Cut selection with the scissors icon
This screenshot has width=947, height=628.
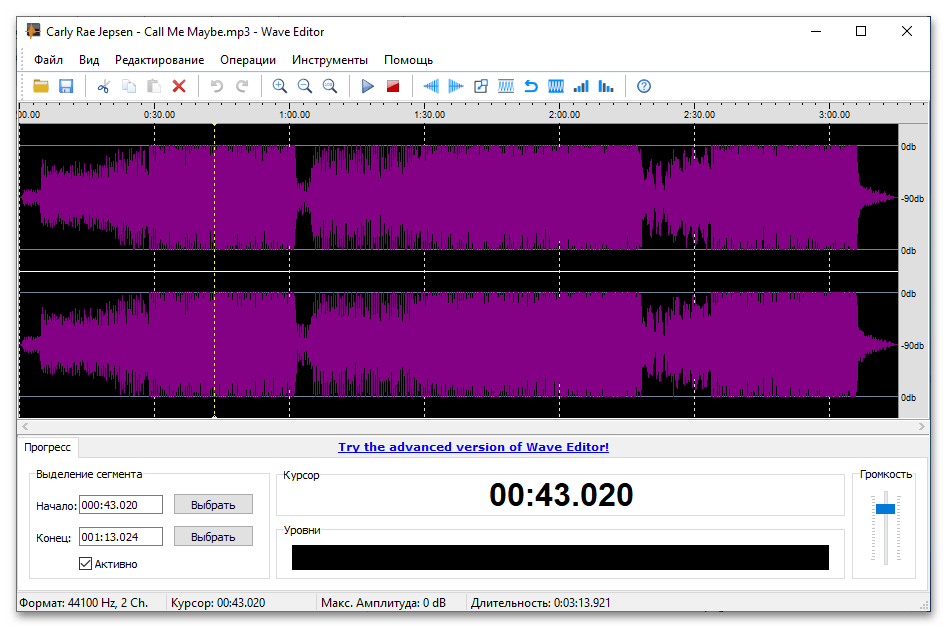103,86
